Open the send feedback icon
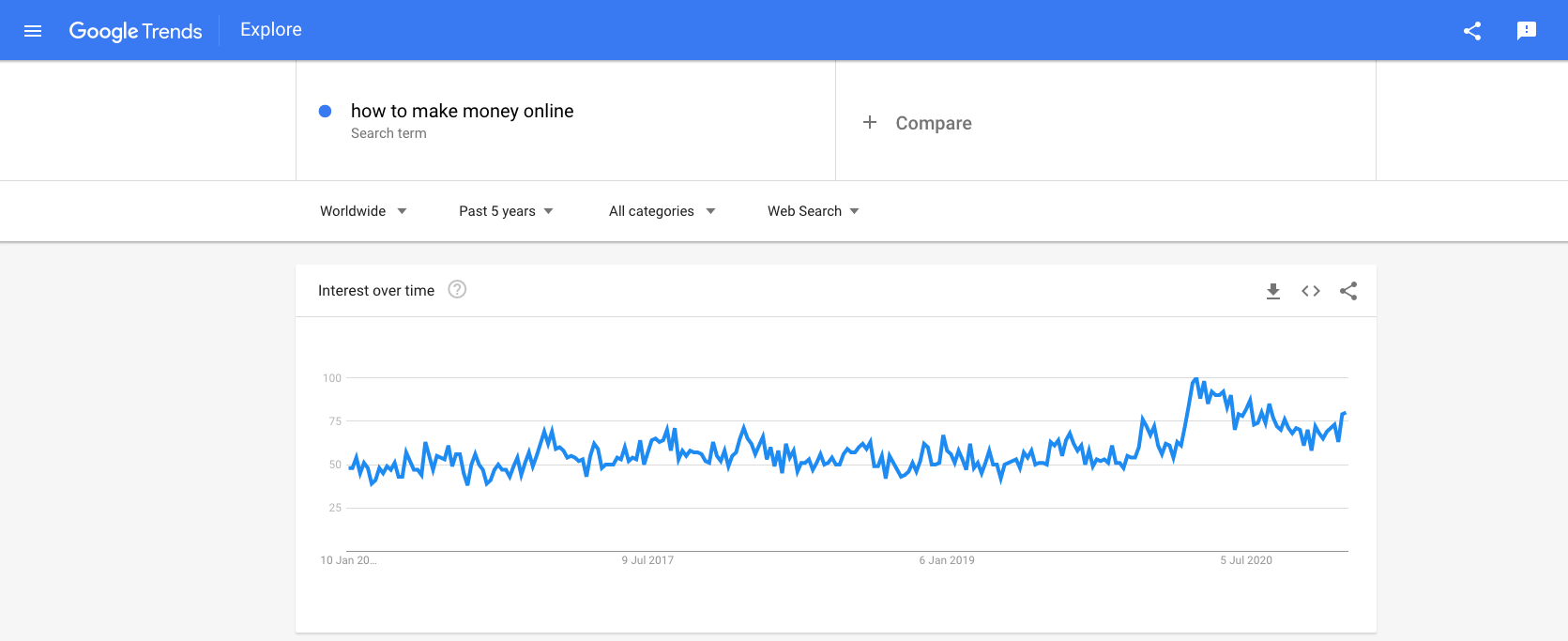This screenshot has width=1568, height=641. [1527, 31]
